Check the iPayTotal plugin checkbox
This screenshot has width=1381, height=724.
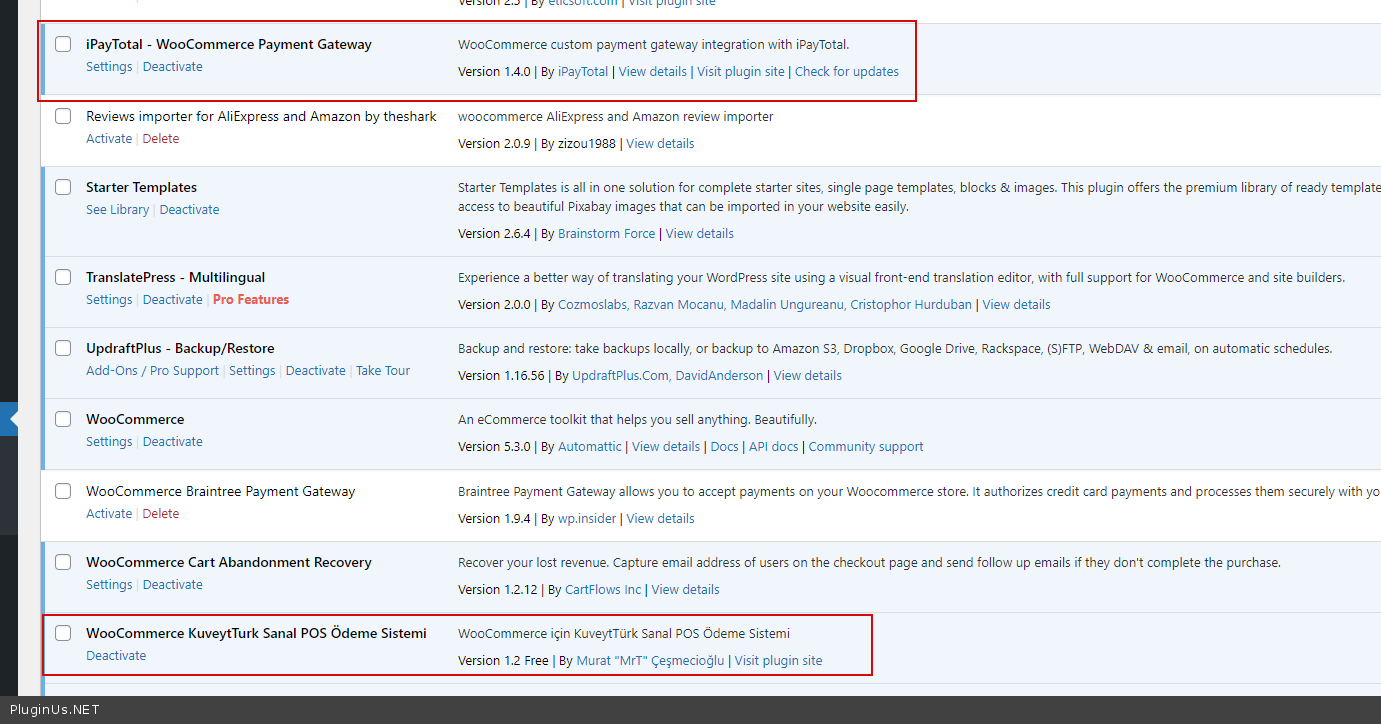(x=63, y=44)
